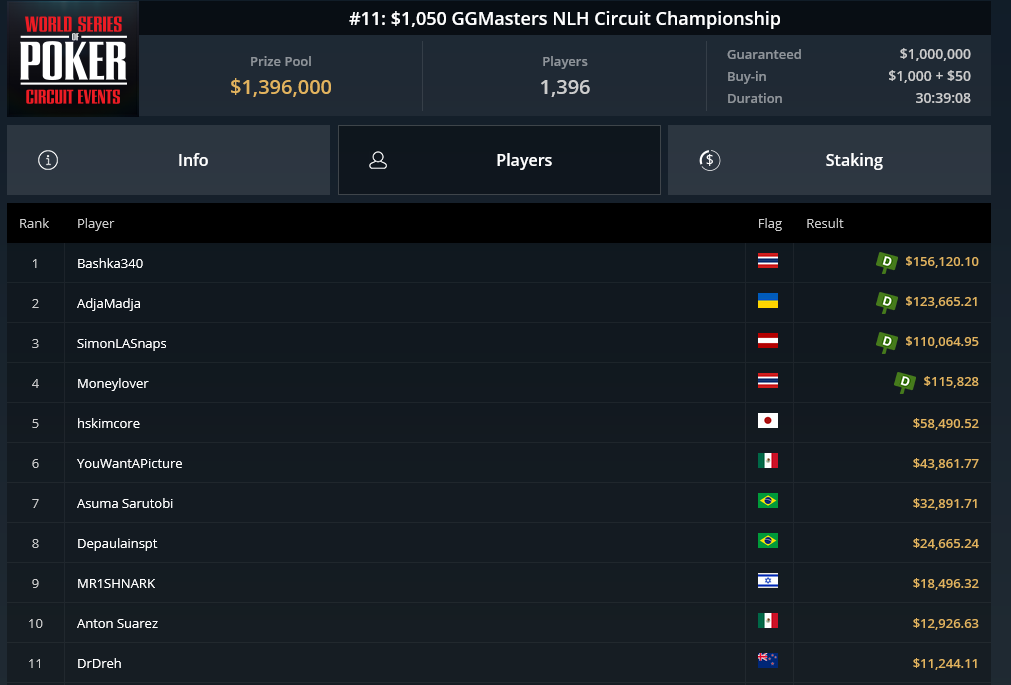
Task: Click the green D badge next to $115,828
Action: click(x=905, y=382)
